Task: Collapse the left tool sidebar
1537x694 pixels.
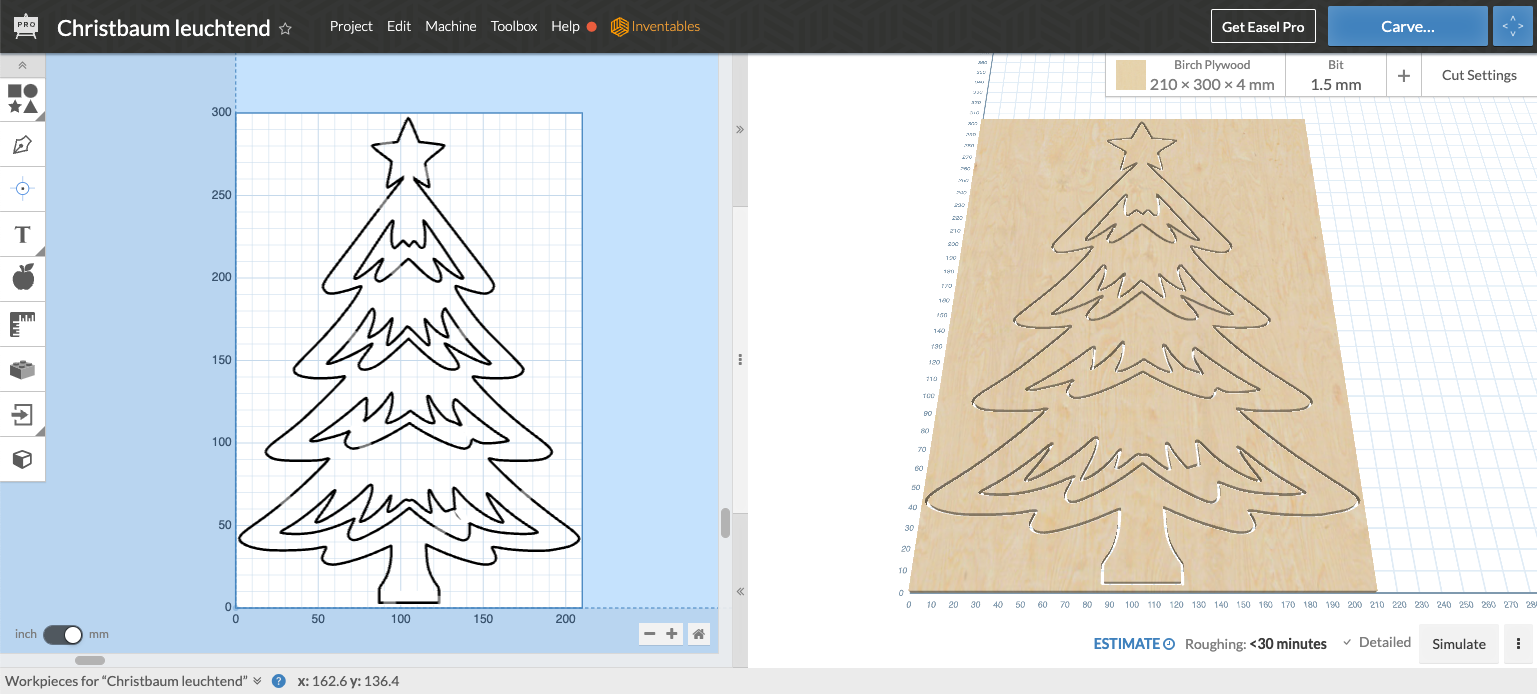Action: click(22, 66)
